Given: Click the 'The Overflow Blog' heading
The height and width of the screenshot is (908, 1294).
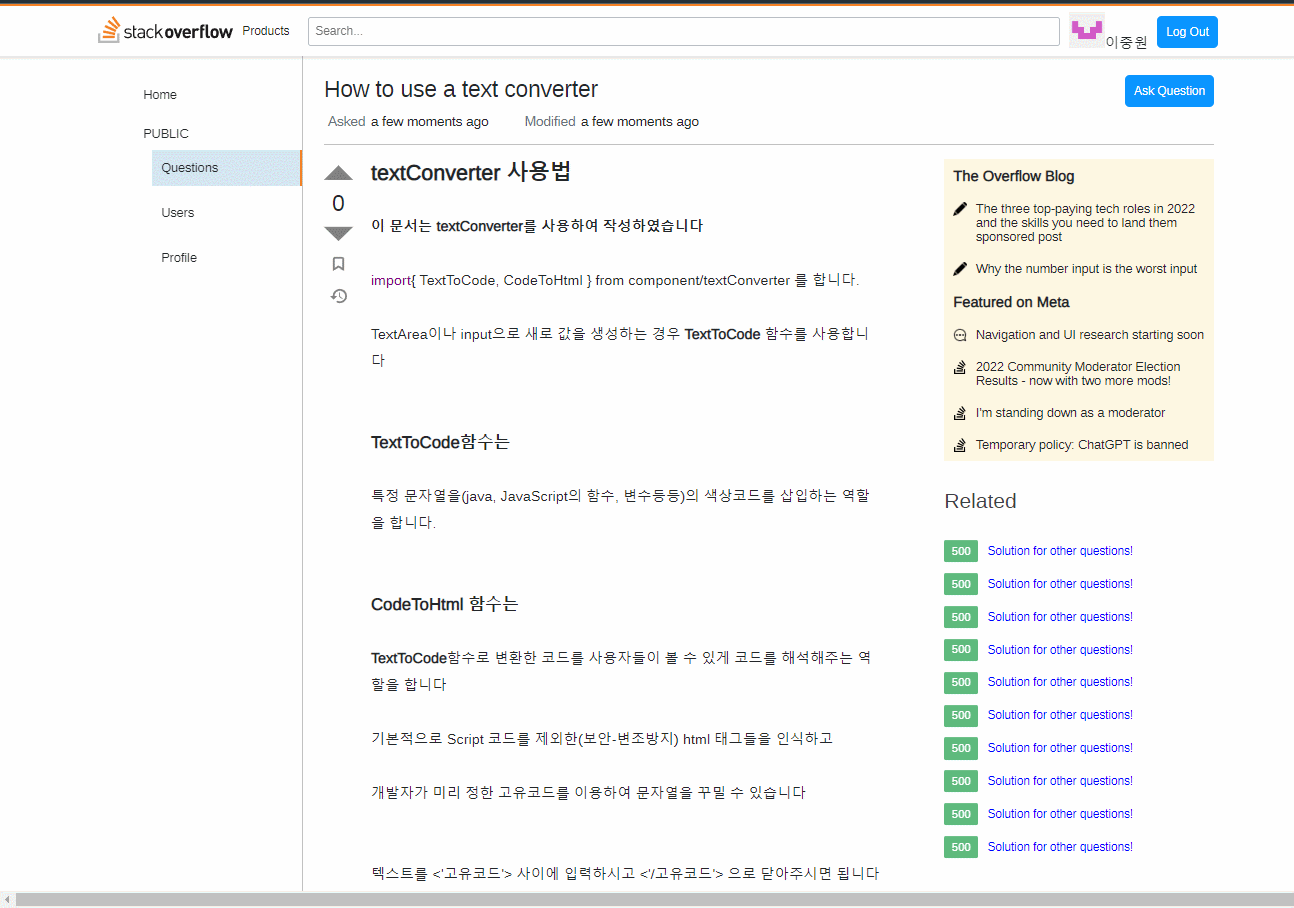Looking at the screenshot, I should click(1014, 176).
